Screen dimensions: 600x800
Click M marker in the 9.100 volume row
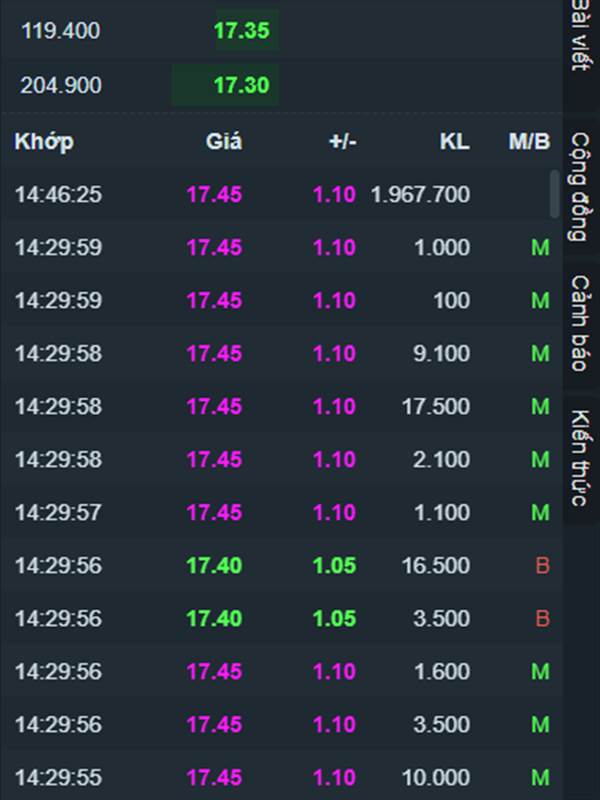(540, 354)
